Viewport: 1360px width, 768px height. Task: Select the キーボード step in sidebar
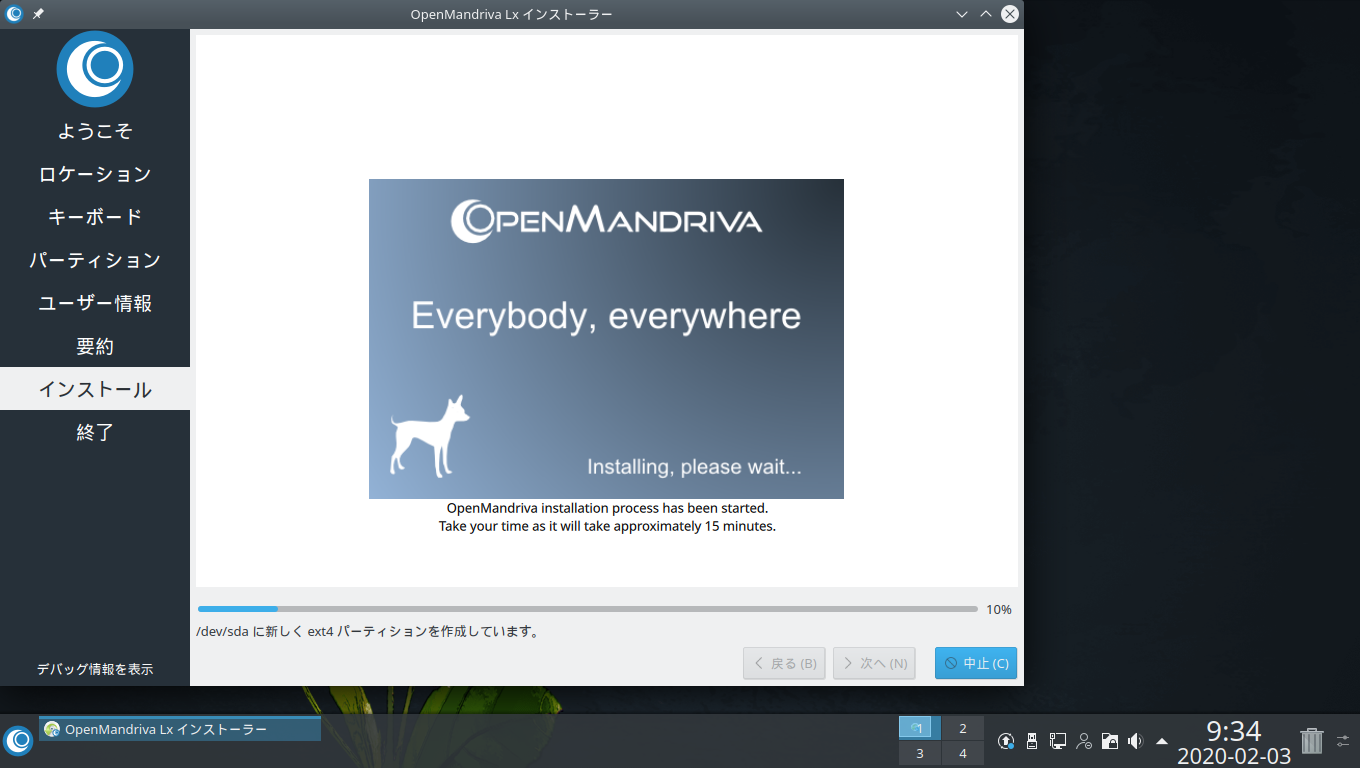pyautogui.click(x=95, y=217)
